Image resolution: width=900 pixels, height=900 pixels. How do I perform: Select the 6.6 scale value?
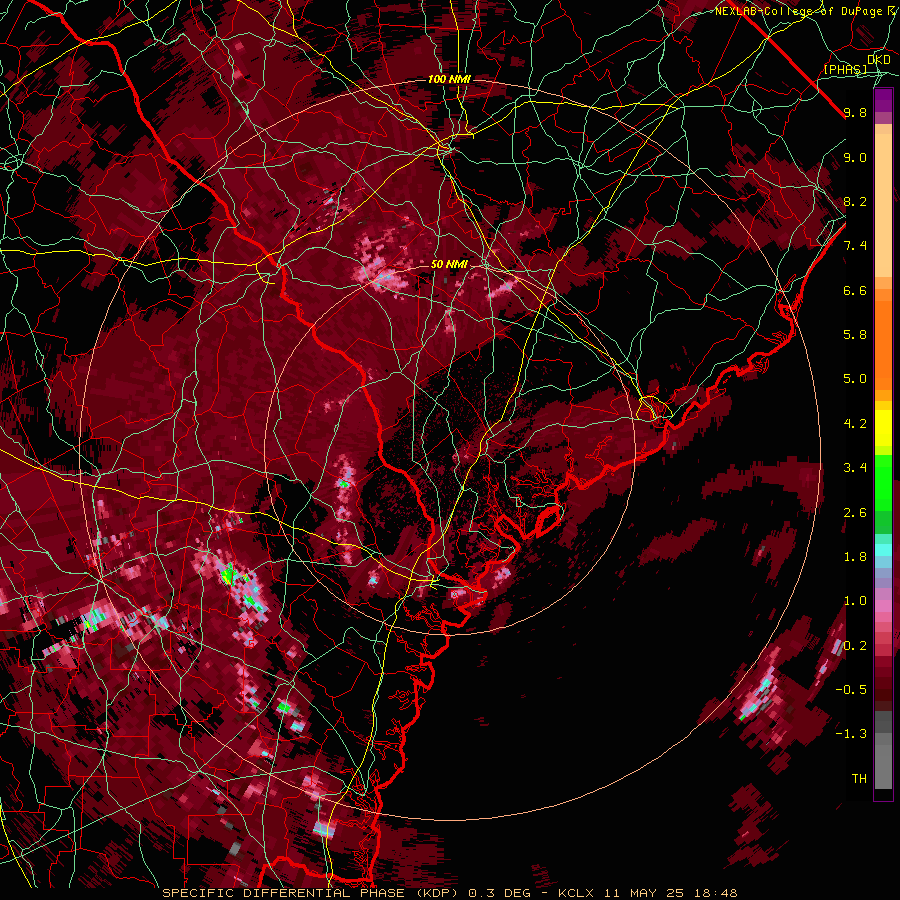(x=855, y=290)
